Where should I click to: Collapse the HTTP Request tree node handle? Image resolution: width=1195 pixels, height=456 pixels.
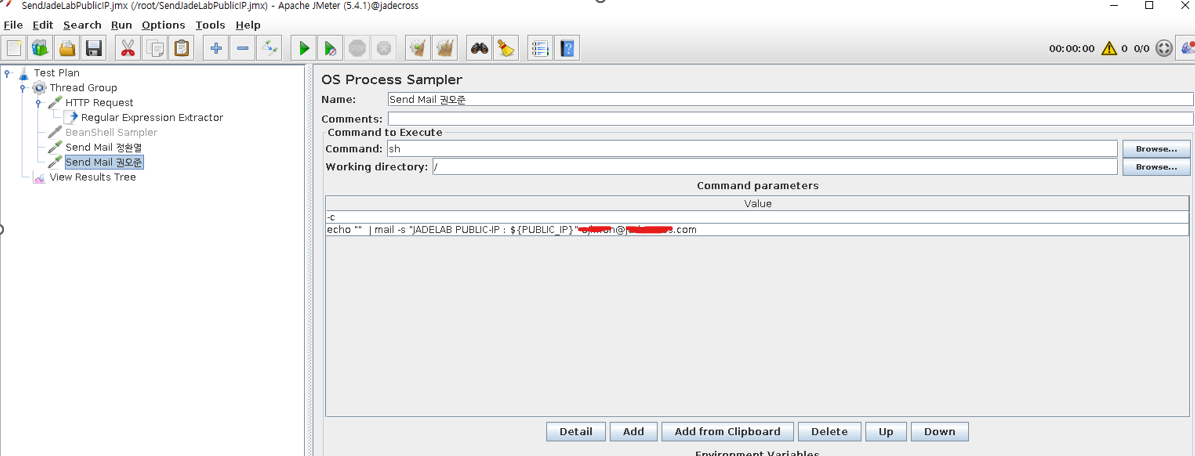38,103
